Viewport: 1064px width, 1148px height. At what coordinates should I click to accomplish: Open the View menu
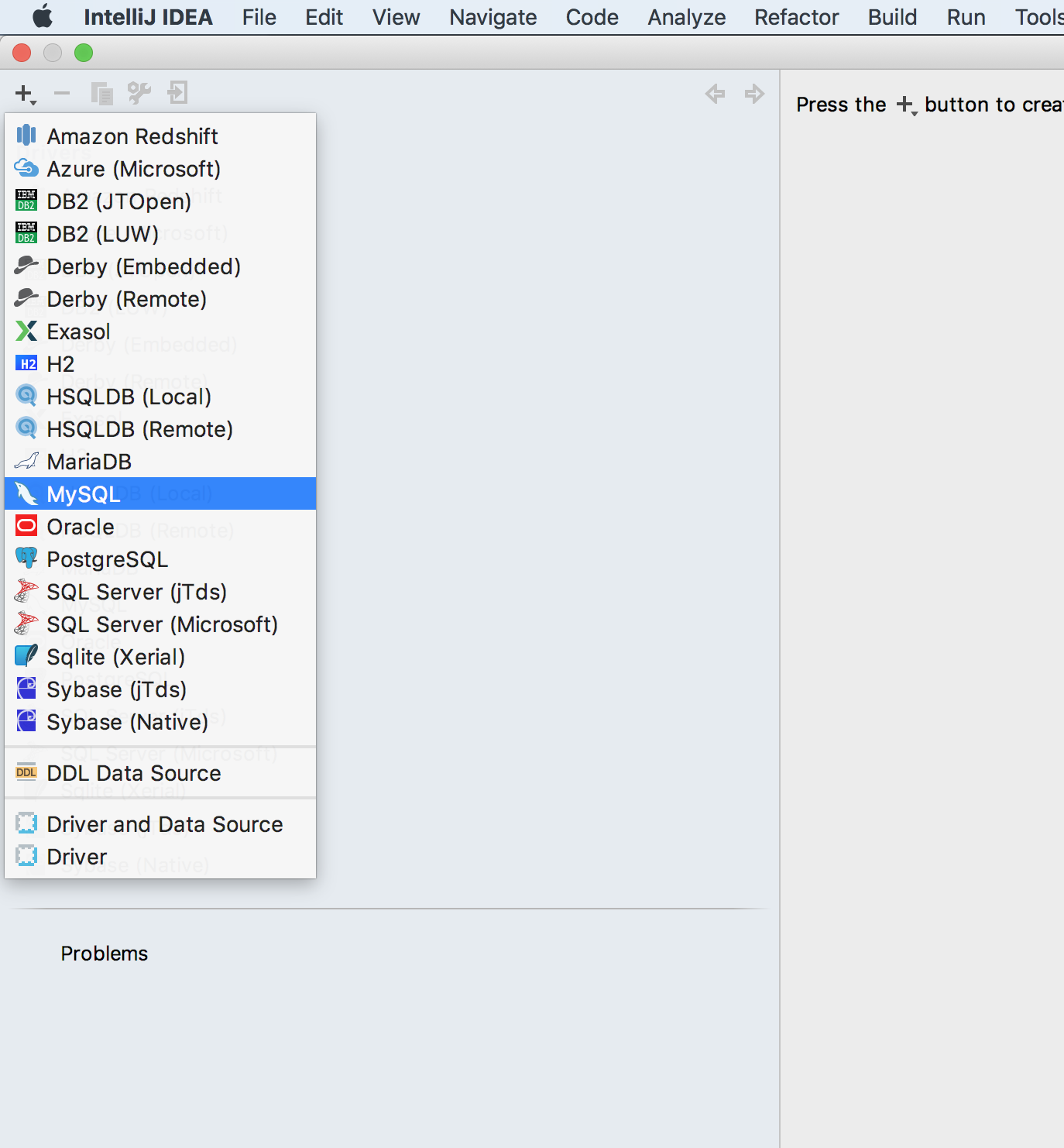click(x=396, y=17)
